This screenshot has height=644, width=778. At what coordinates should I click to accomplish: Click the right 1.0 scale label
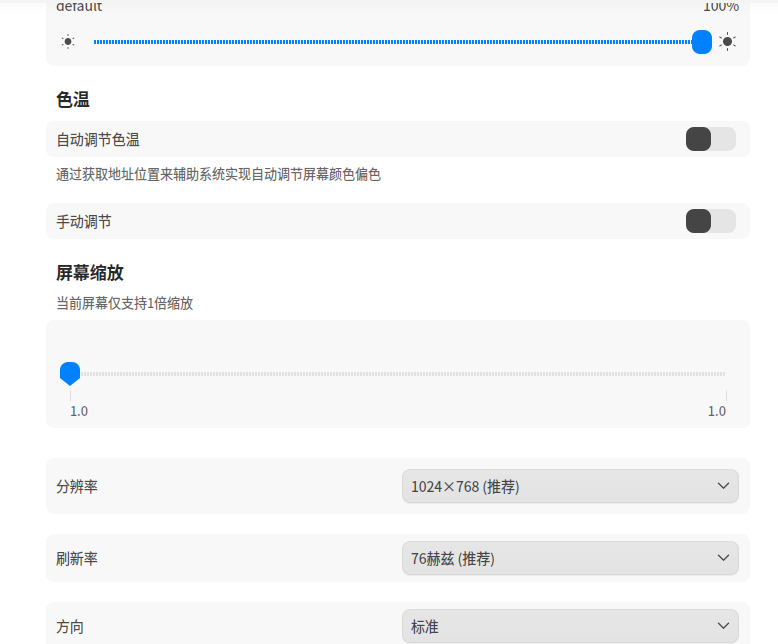716,411
